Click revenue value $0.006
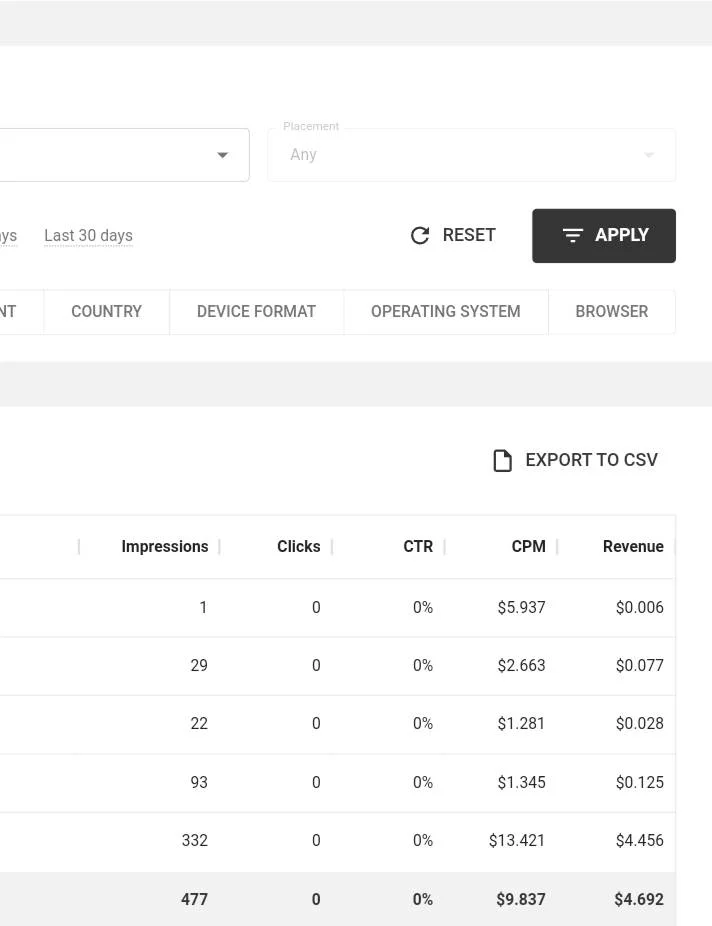Screen dimensions: 712x926 point(639,608)
